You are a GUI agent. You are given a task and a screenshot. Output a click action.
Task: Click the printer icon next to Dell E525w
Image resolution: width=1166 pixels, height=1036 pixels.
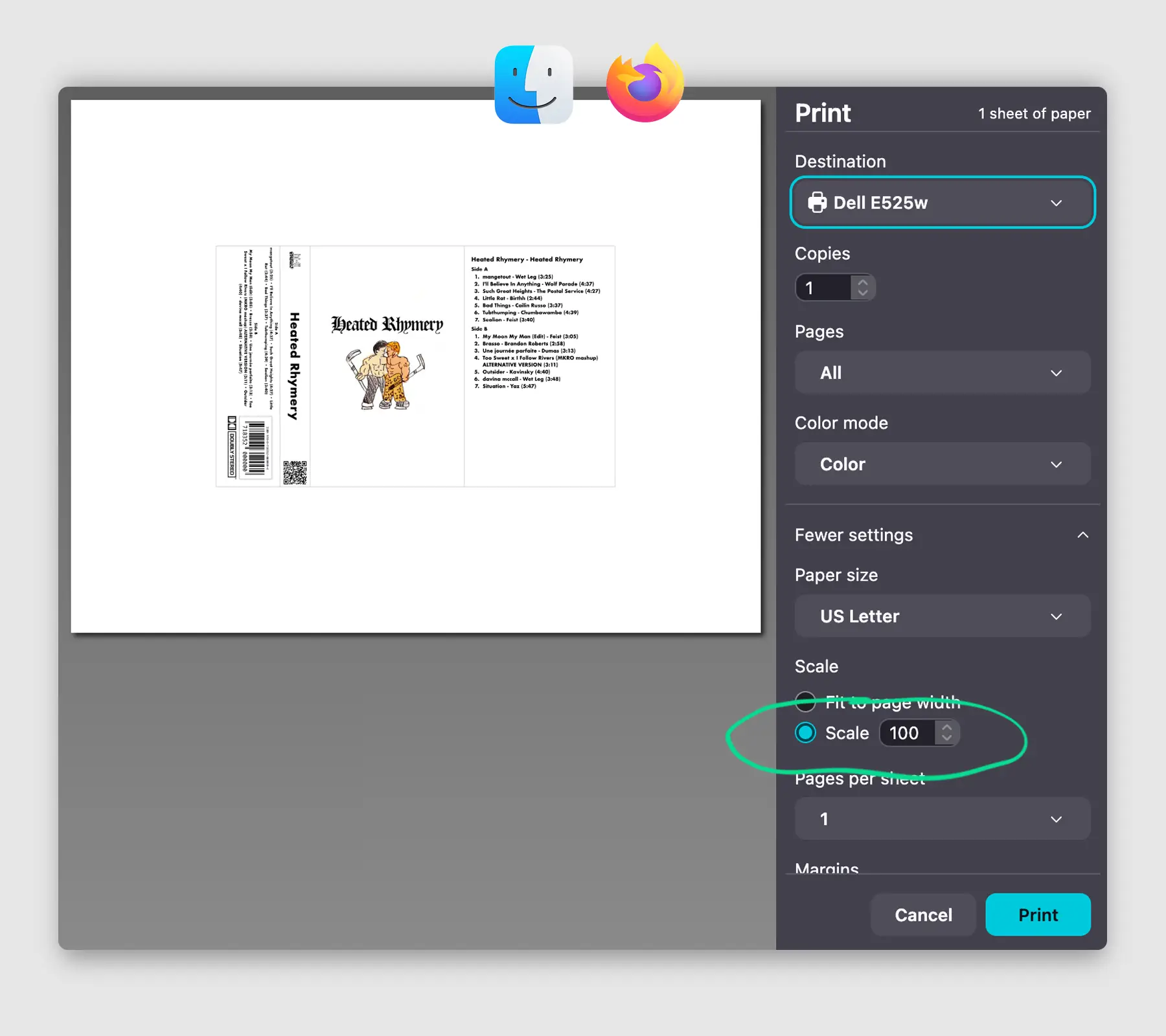point(818,203)
